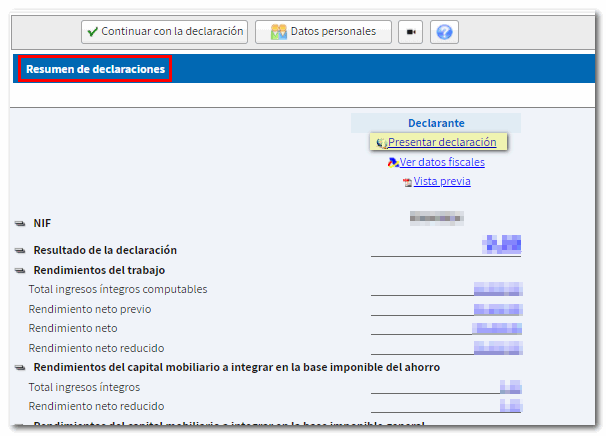The height and width of the screenshot is (436, 606).
Task: Click the icon beside Presentar declaración
Action: click(382, 143)
